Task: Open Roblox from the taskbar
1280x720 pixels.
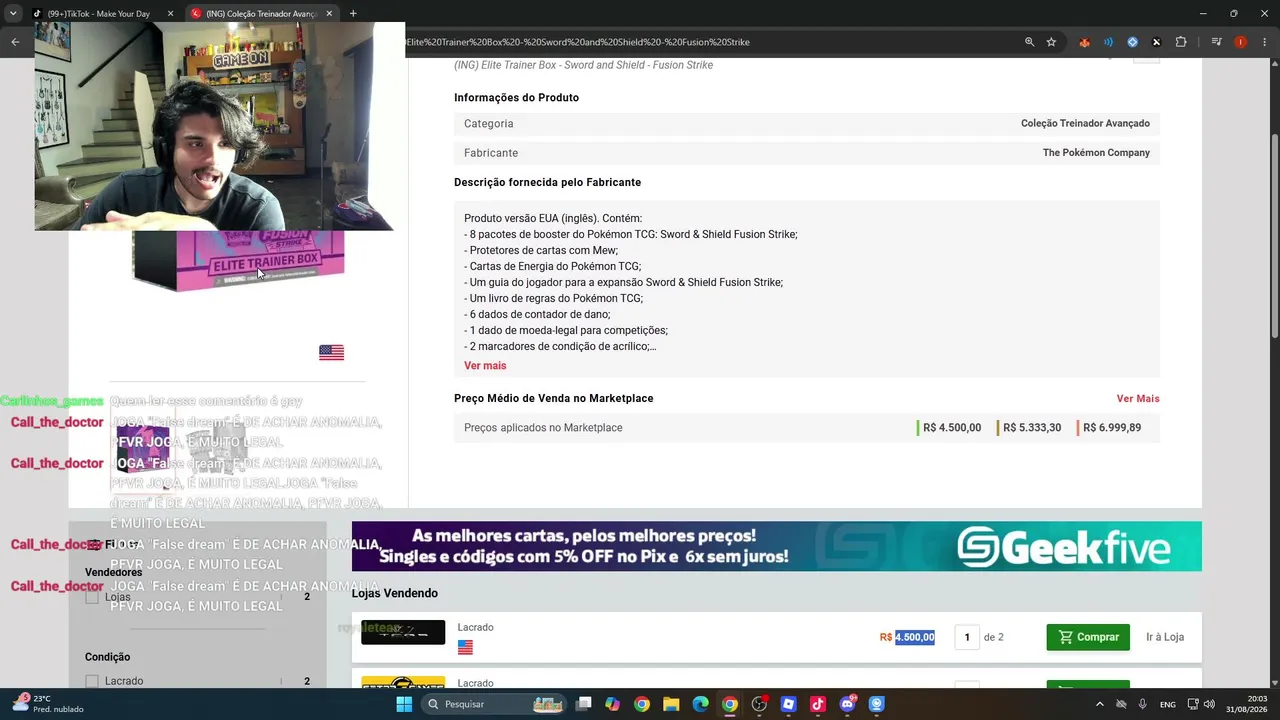Action: pyautogui.click(x=788, y=704)
